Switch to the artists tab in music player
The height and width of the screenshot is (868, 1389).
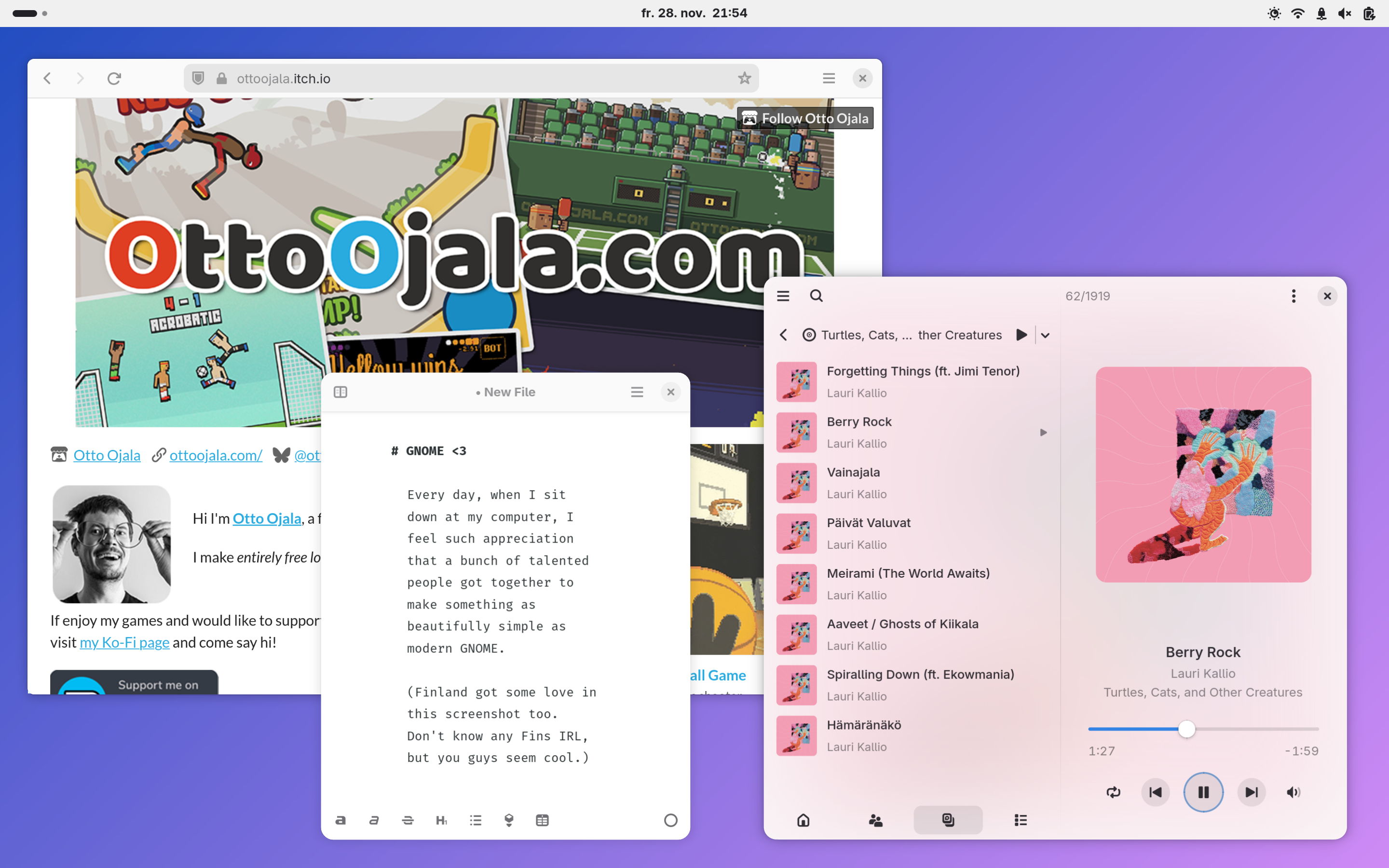coord(875,820)
